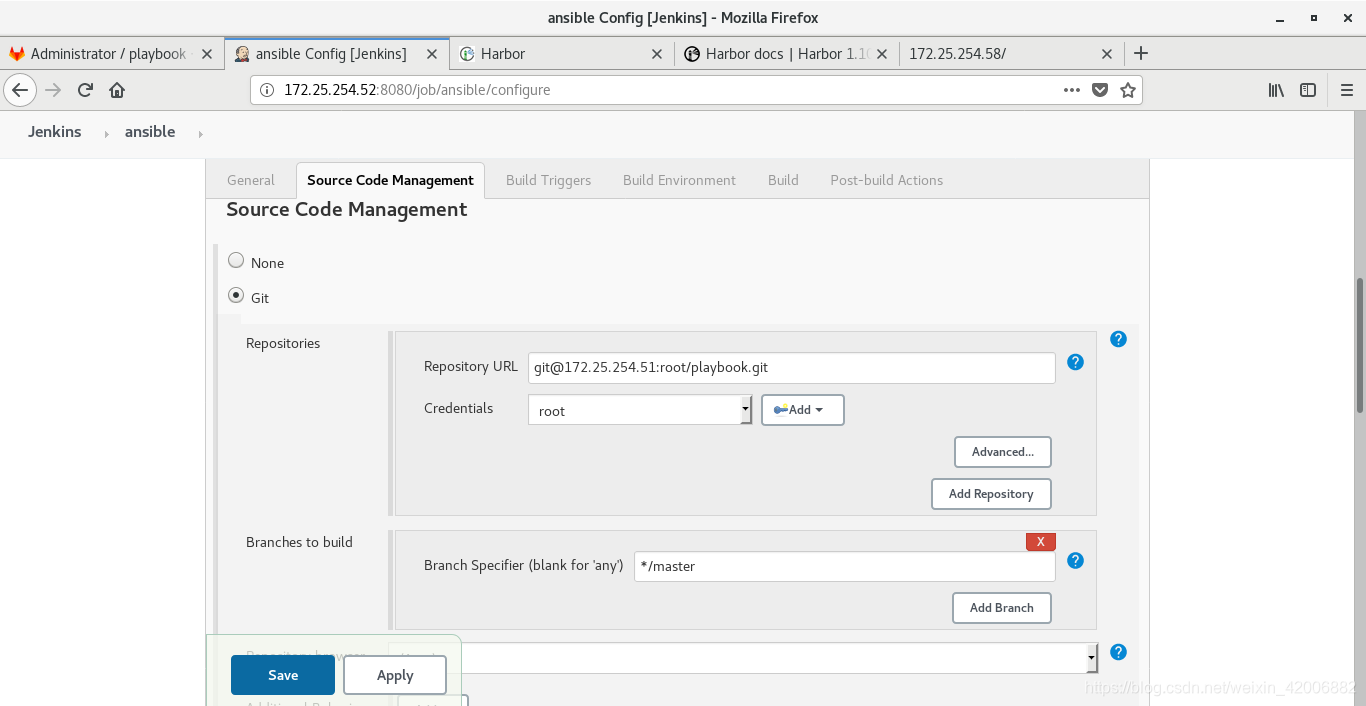Select the Git source control option

(236, 295)
